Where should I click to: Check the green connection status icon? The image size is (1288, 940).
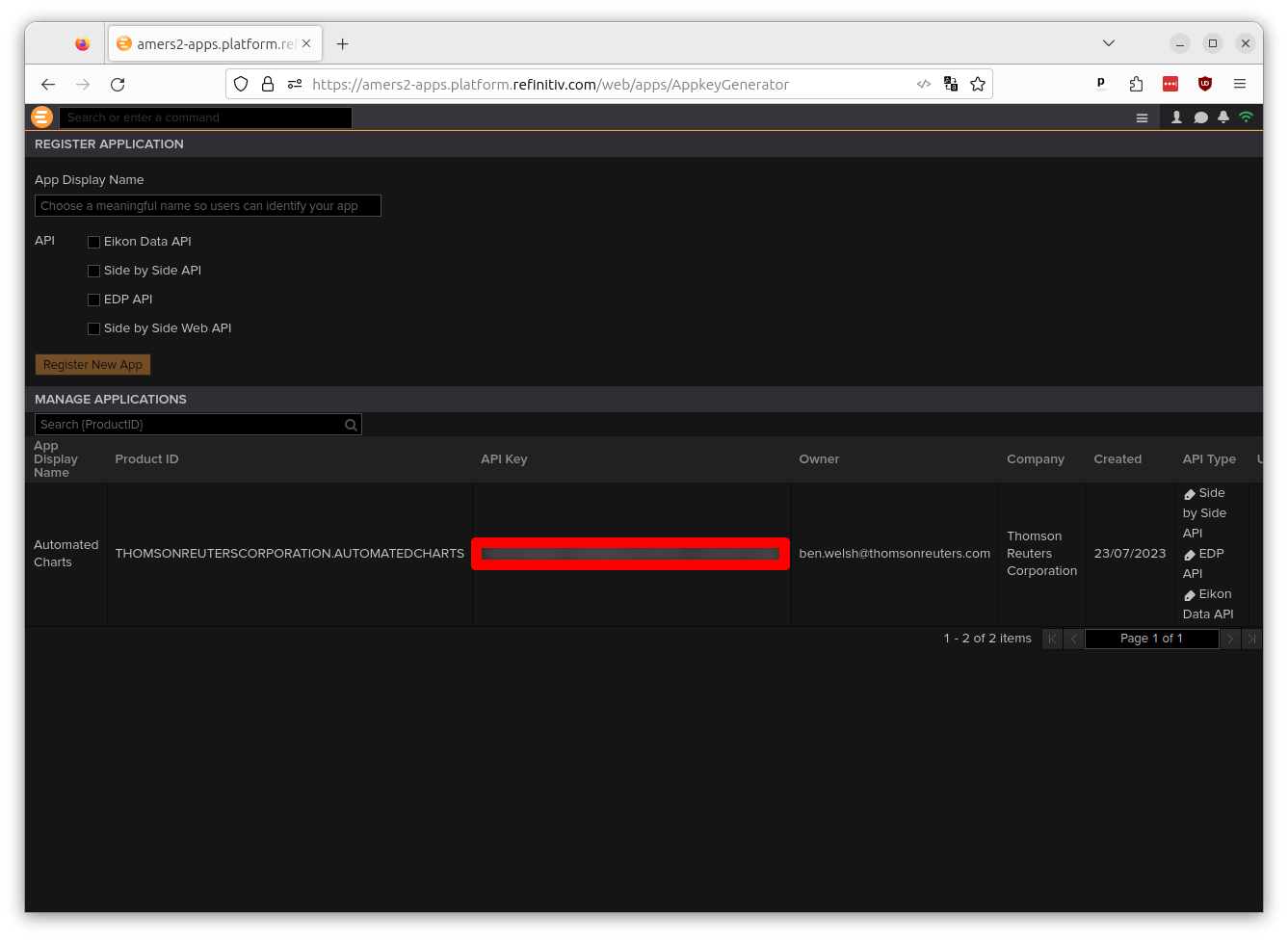coord(1246,117)
